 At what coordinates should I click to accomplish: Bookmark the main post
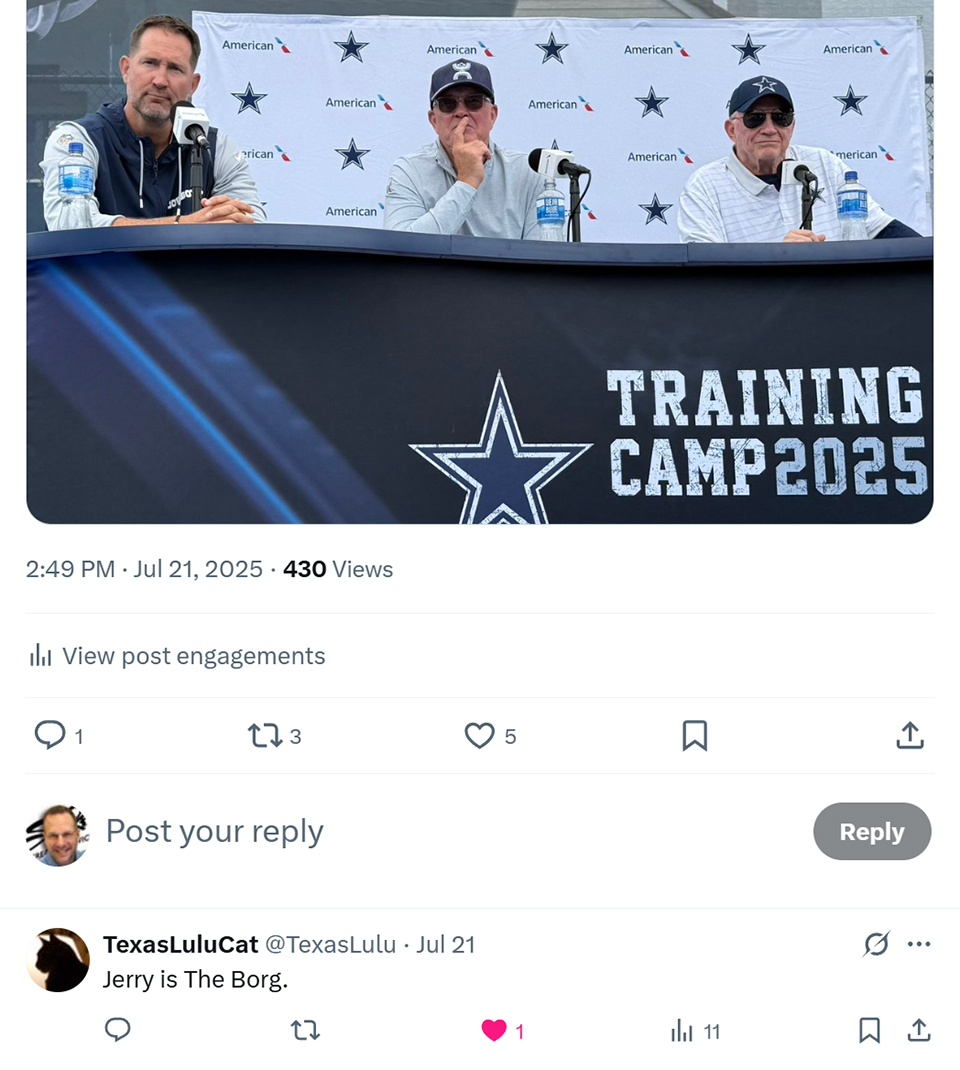[694, 736]
